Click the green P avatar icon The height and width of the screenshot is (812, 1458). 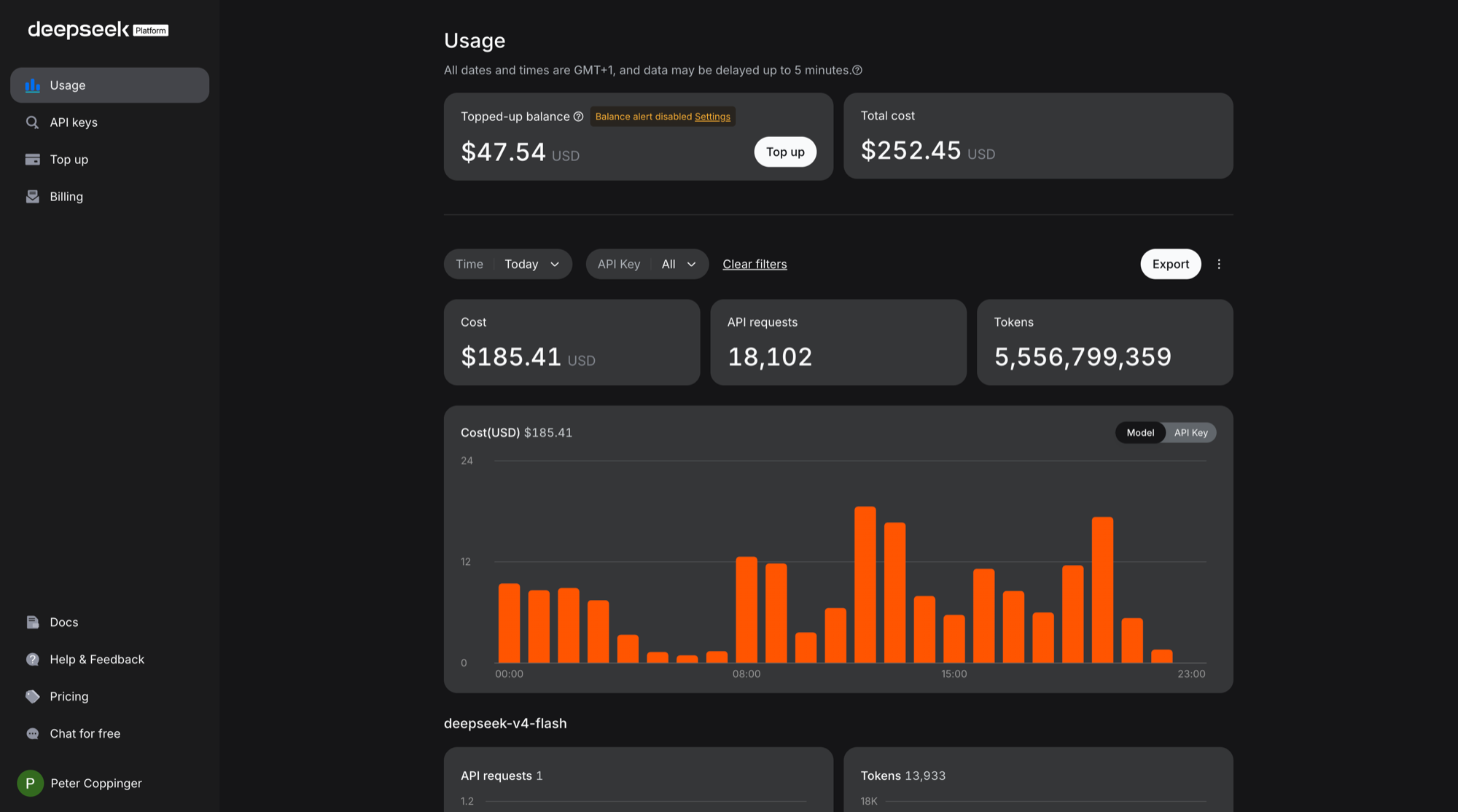click(x=30, y=784)
